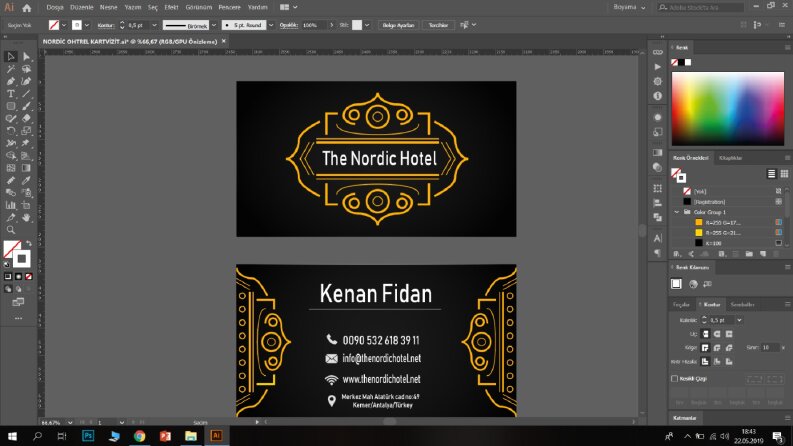Screen dimensions: 793x446
Task: Open the Pencere menu
Action: pos(230,8)
